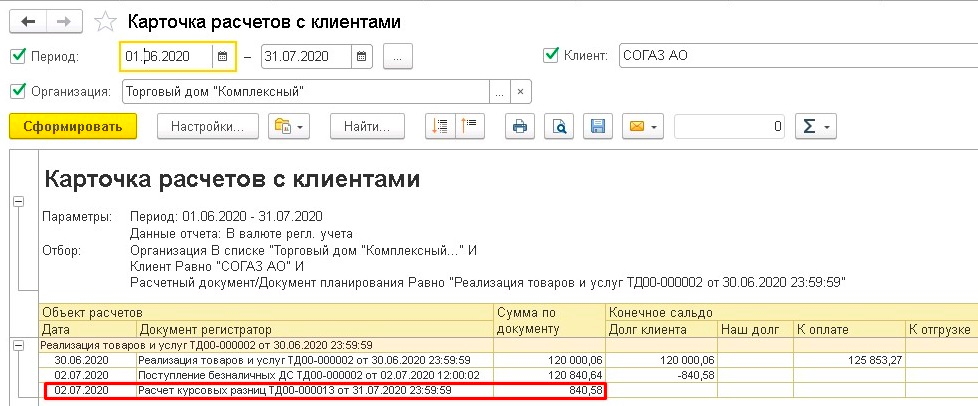Screen dimensions: 978x406
Task: Open calendar for period end date
Action: click(x=362, y=57)
